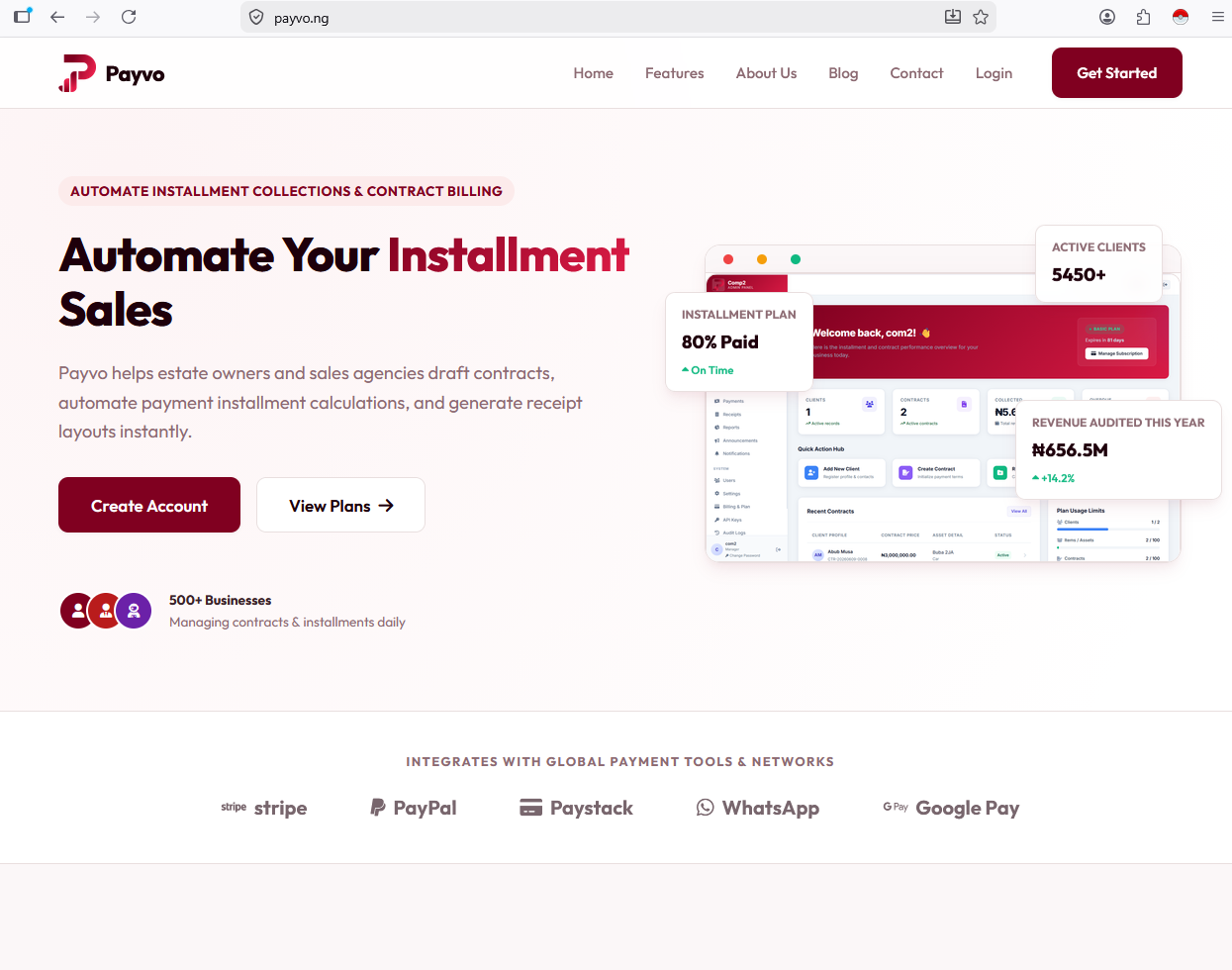Screen dimensions: 1232x970
Task: Click the Google Pay integration logo
Action: (951, 808)
